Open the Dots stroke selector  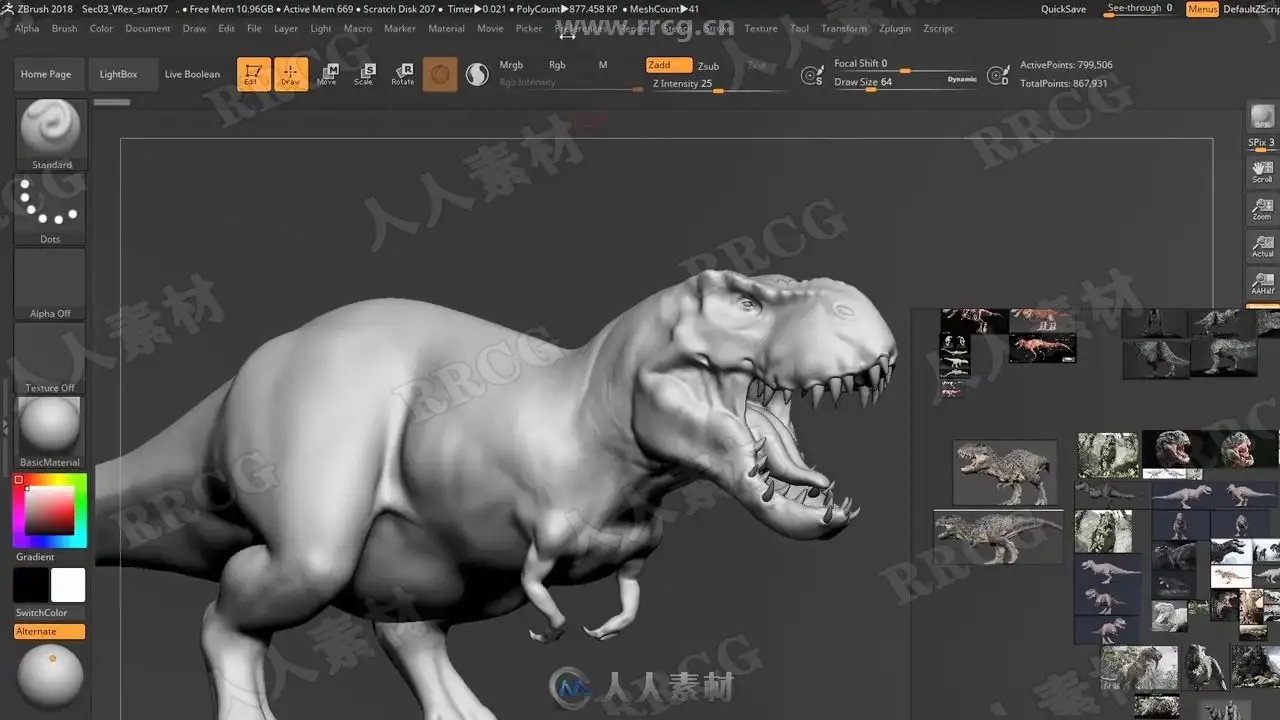50,210
